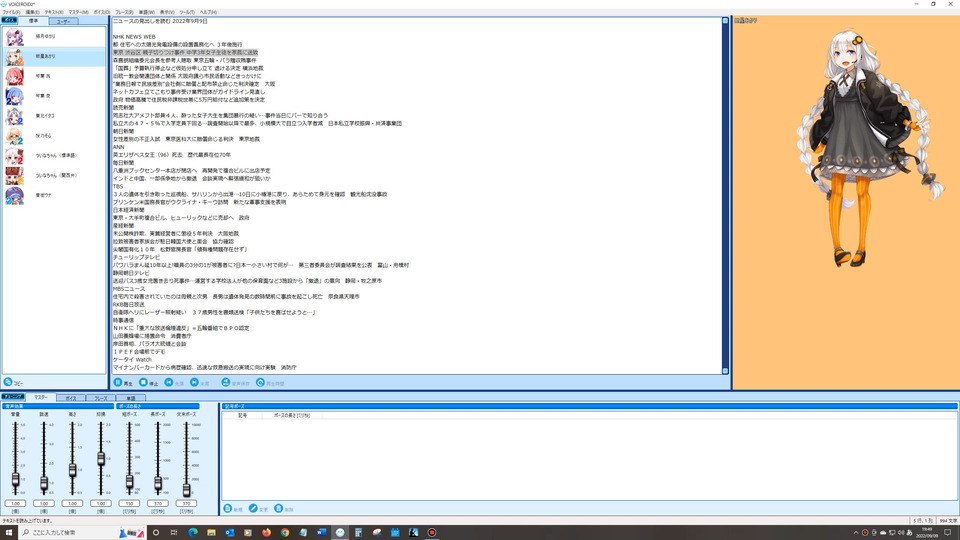Viewport: 960px width, 540px height.
Task: Open the マスター menu in menu bar
Action: 78,12
